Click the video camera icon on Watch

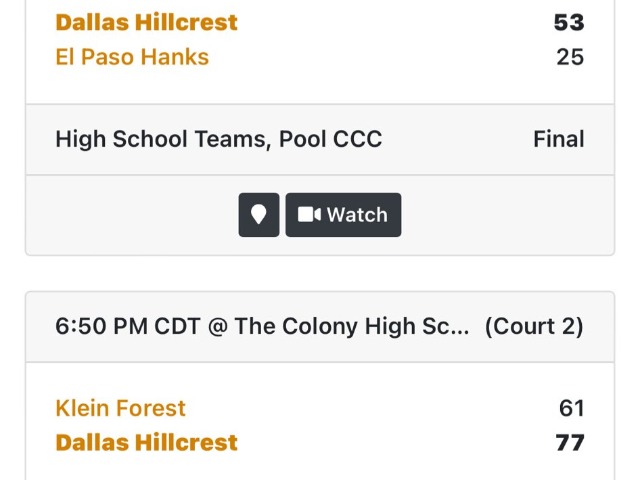[309, 215]
